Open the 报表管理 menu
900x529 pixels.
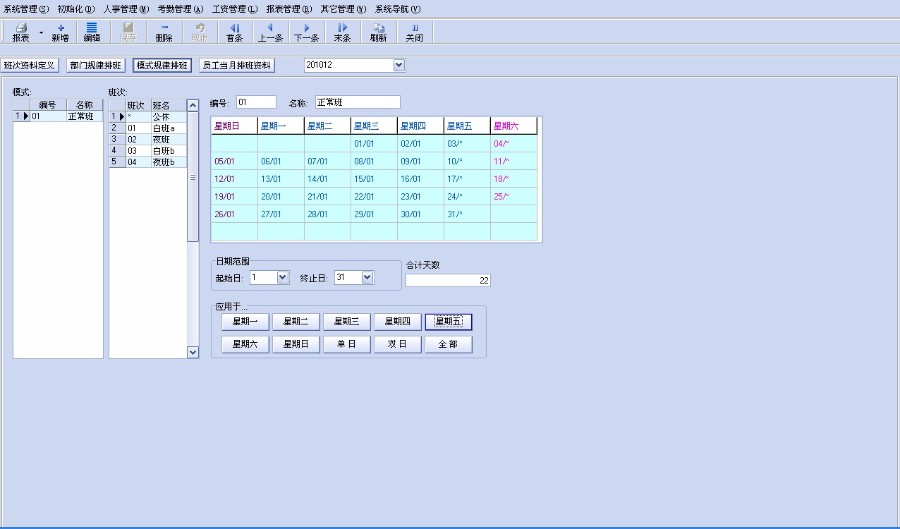[289, 9]
